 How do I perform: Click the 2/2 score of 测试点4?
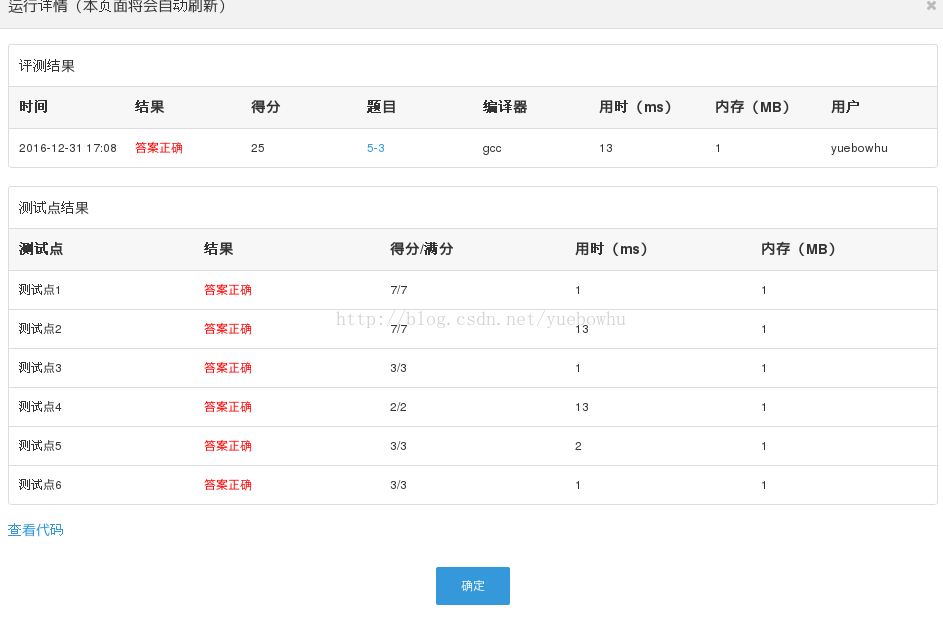(x=398, y=407)
